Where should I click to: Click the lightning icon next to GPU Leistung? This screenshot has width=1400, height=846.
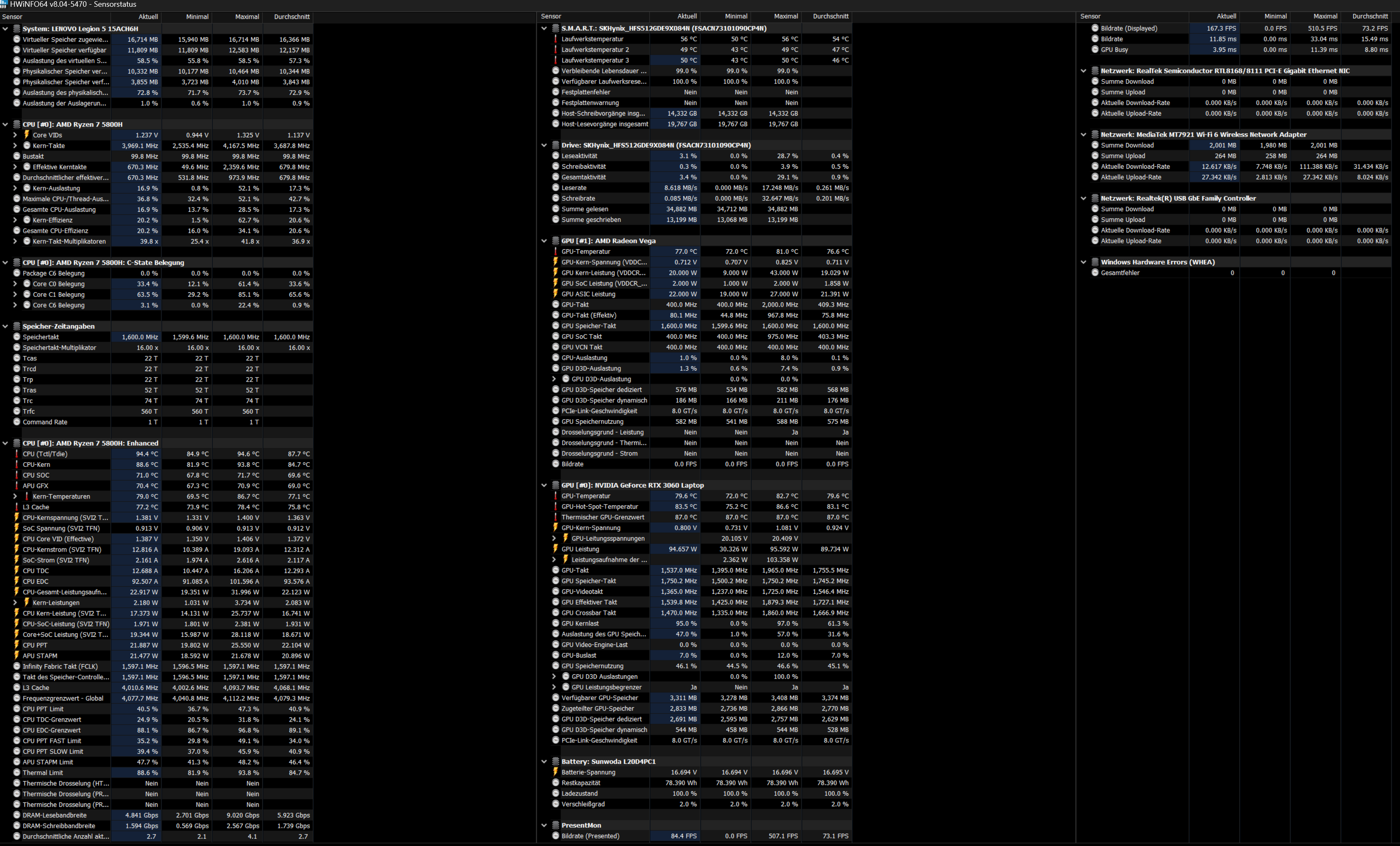pyautogui.click(x=555, y=549)
